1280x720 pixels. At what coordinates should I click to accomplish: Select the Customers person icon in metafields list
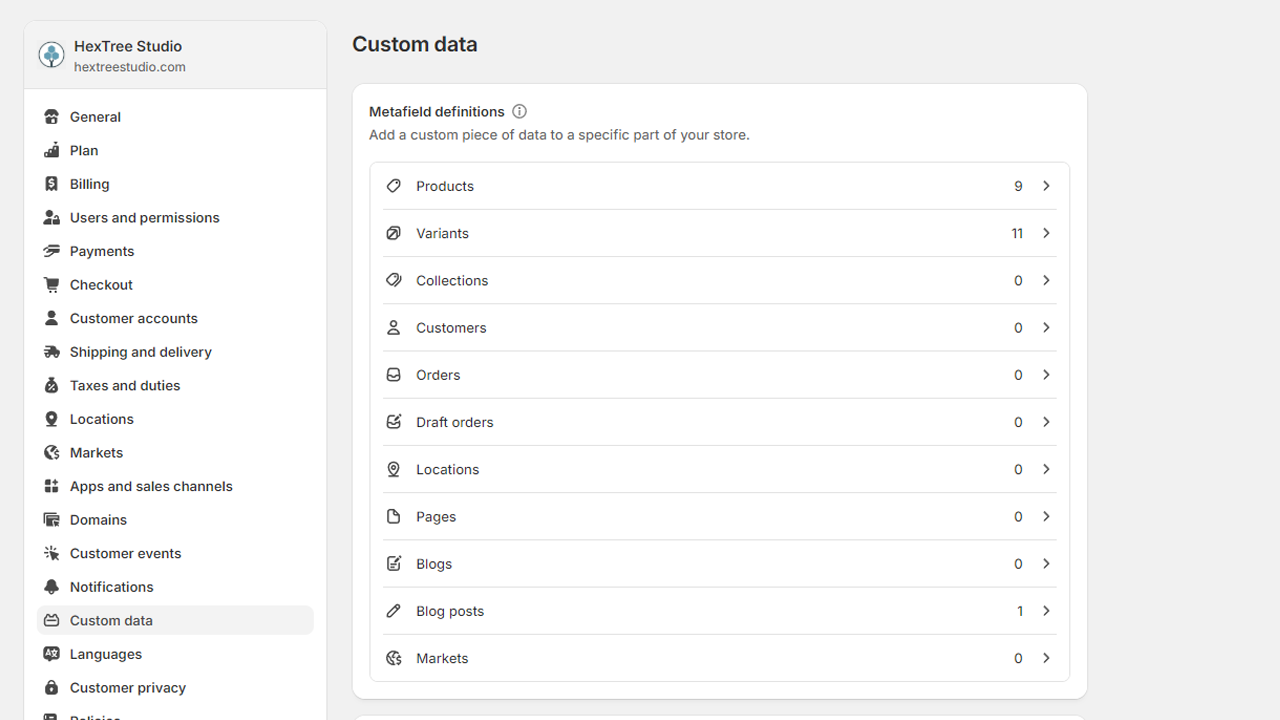pos(394,327)
